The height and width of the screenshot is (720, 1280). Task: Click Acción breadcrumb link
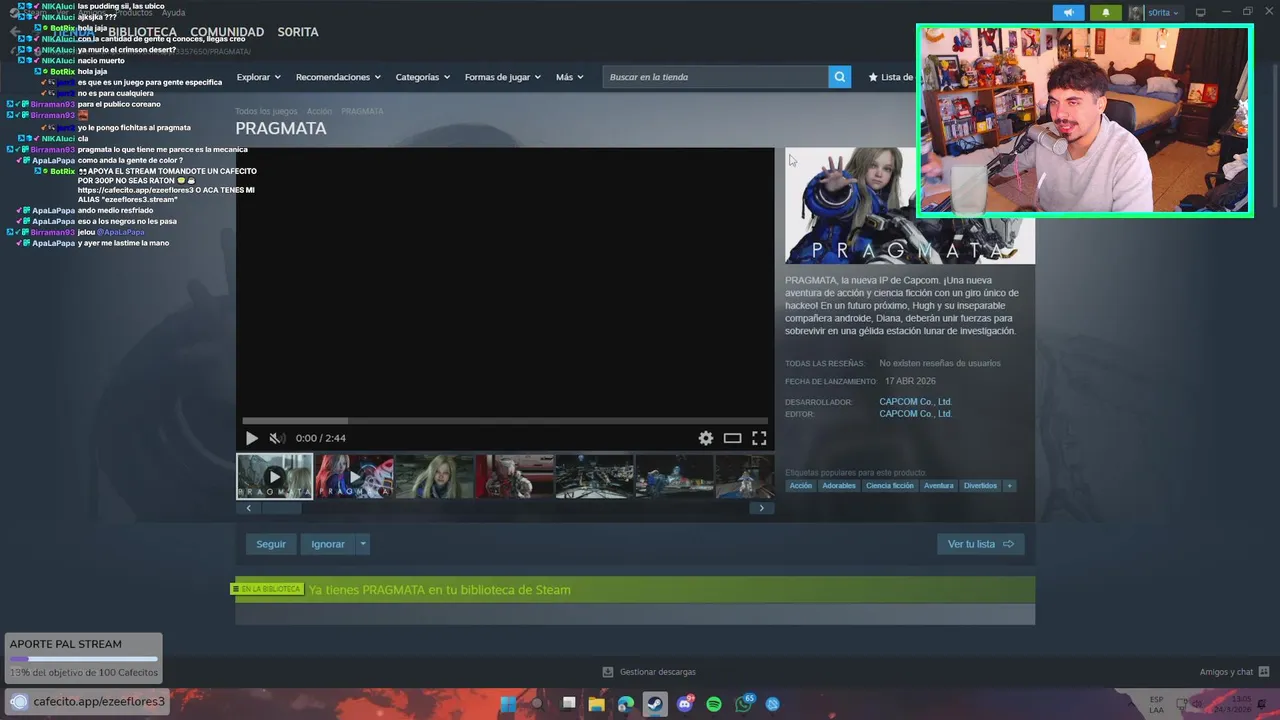(x=319, y=111)
